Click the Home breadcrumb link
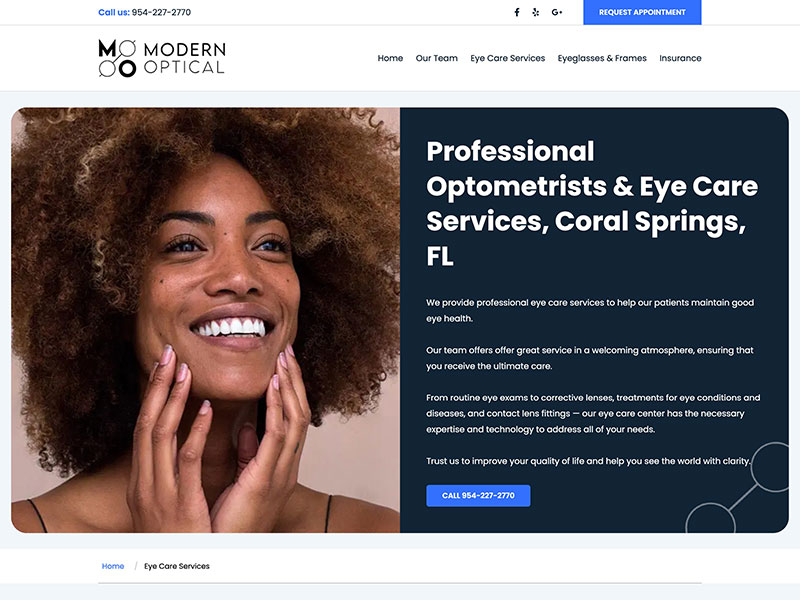Image resolution: width=800 pixels, height=600 pixels. click(113, 566)
